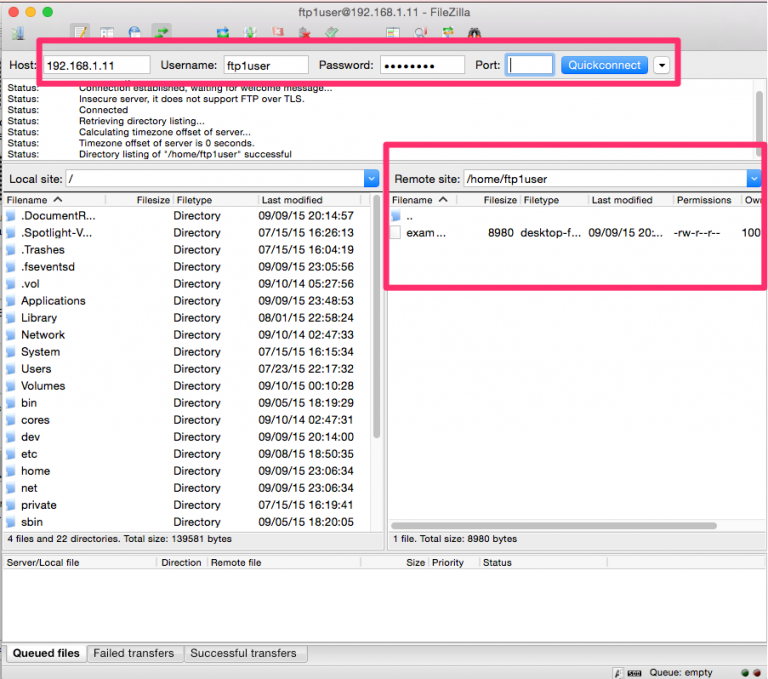Cancel current operation red X icon

(278, 32)
